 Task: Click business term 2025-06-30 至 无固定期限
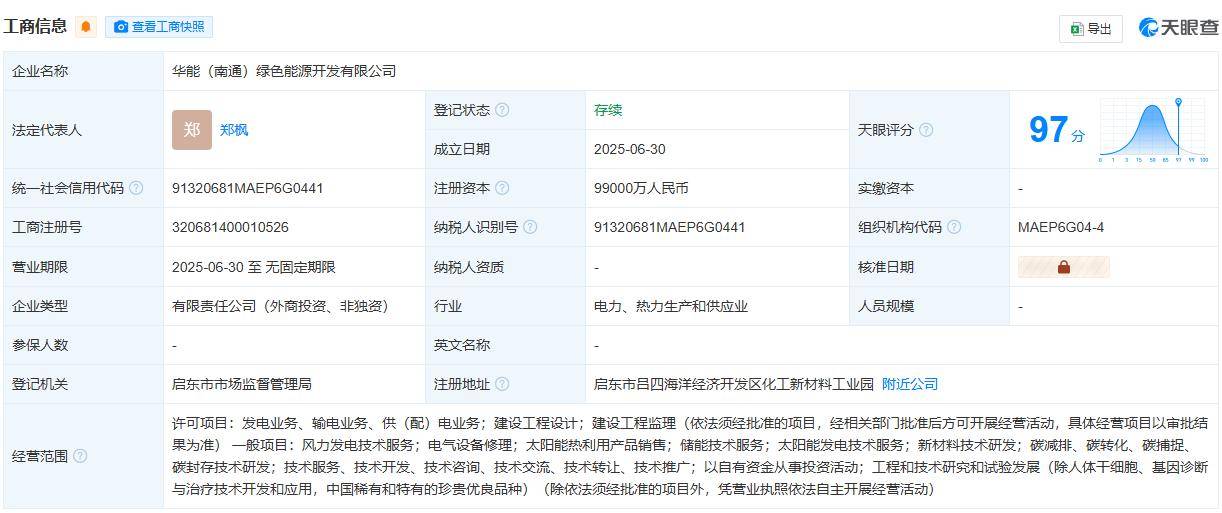[254, 267]
